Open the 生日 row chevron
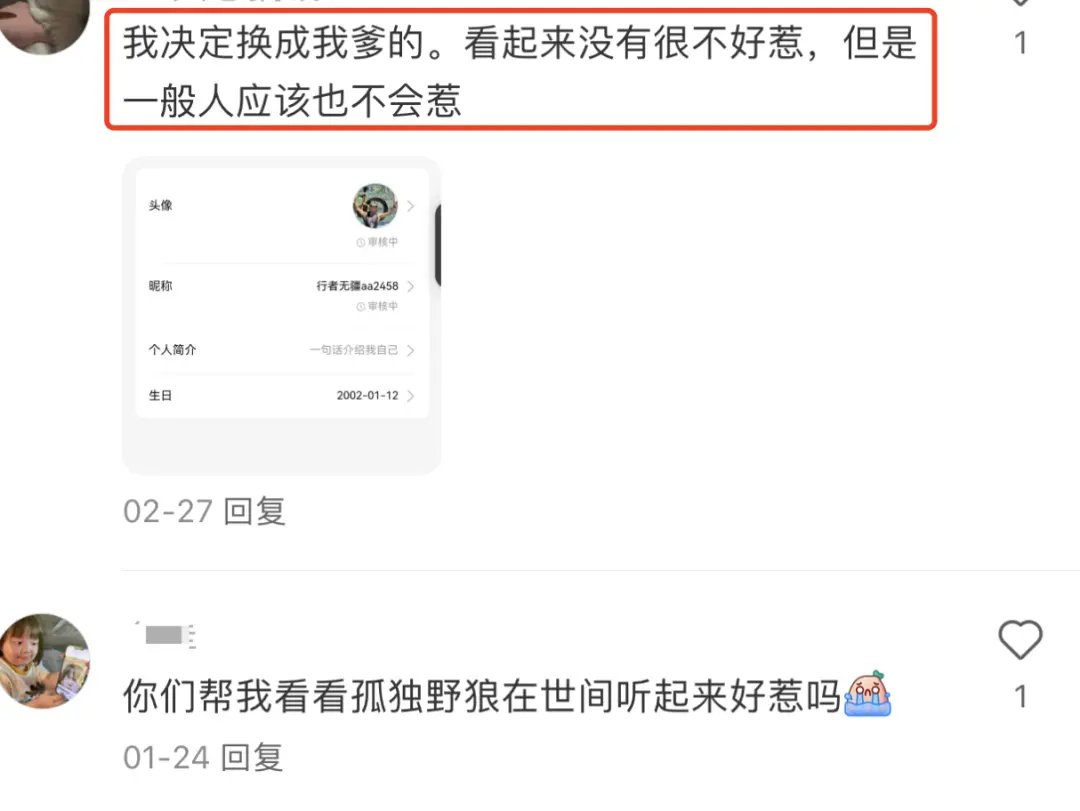Image resolution: width=1080 pixels, height=811 pixels. [411, 396]
